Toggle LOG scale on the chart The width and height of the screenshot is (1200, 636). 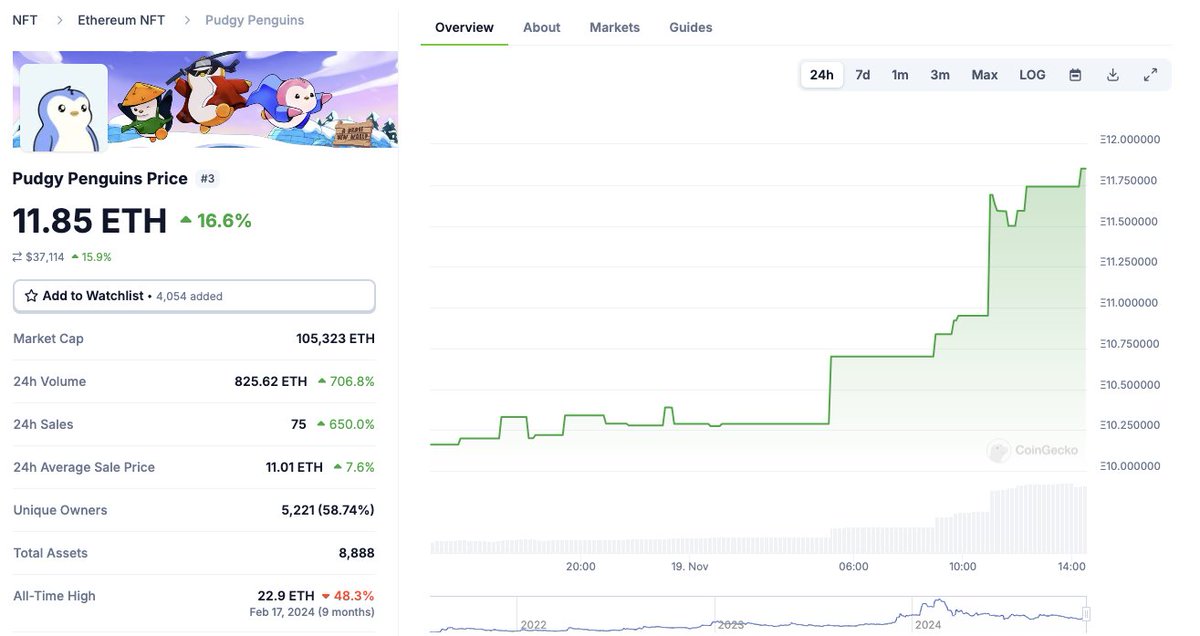pyautogui.click(x=1032, y=74)
